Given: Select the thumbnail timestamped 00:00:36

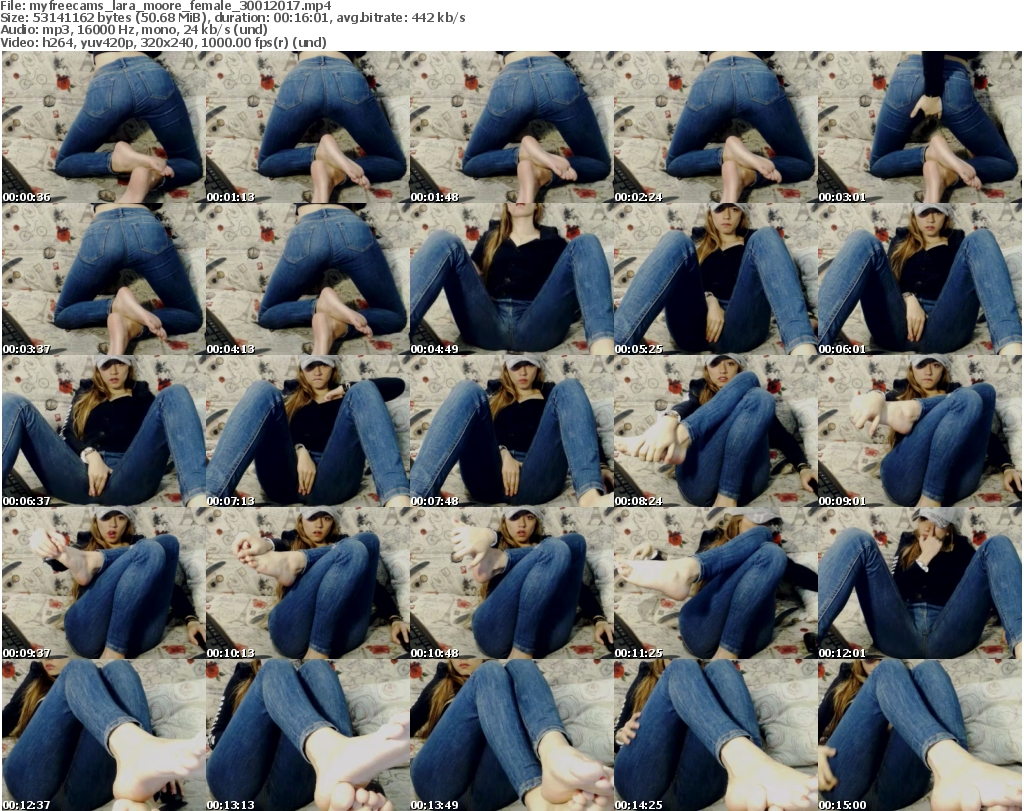Looking at the screenshot, I should [103, 127].
